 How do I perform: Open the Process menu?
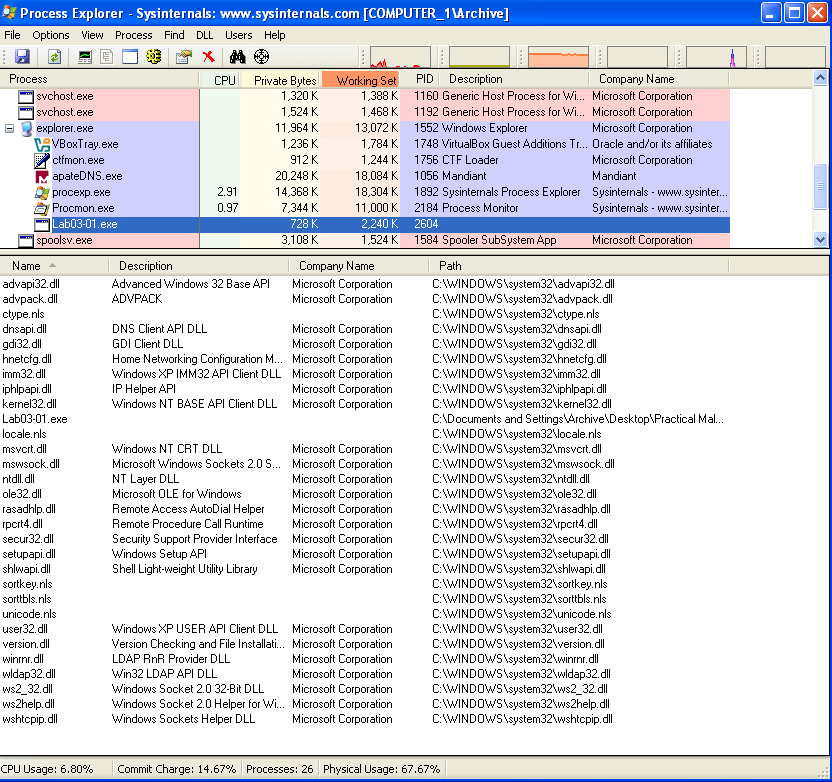(134, 35)
